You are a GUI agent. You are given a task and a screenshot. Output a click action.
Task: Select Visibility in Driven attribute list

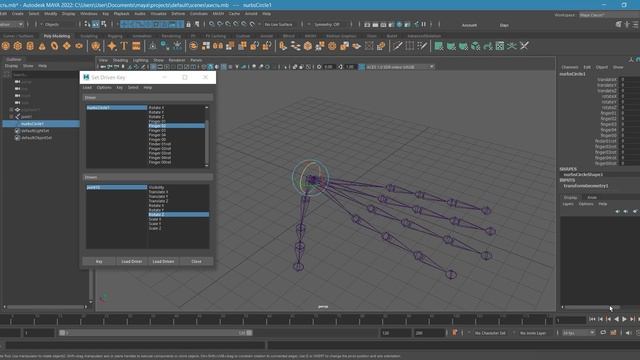[178, 187]
